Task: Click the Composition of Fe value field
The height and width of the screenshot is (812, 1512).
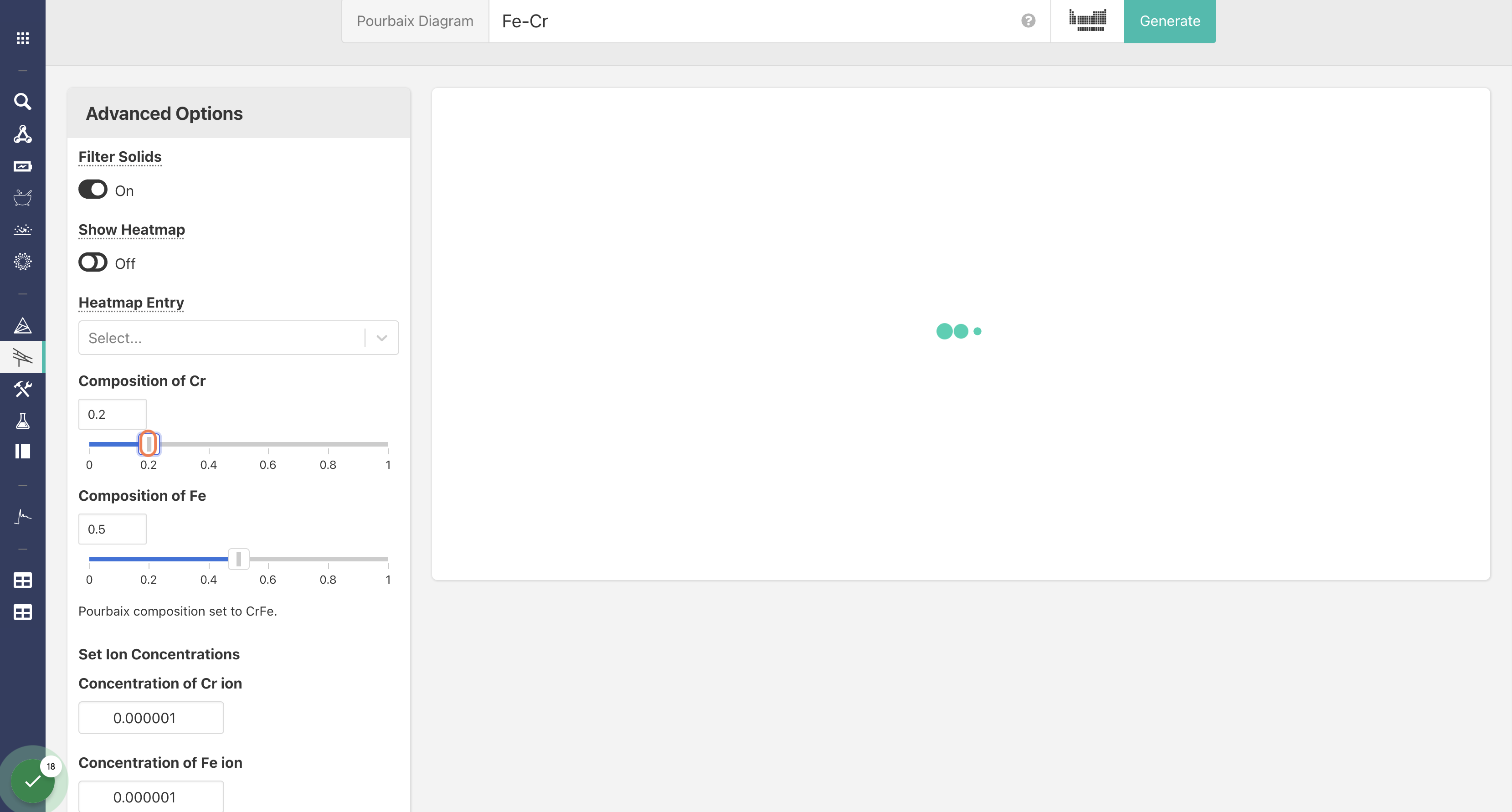Action: pos(112,529)
